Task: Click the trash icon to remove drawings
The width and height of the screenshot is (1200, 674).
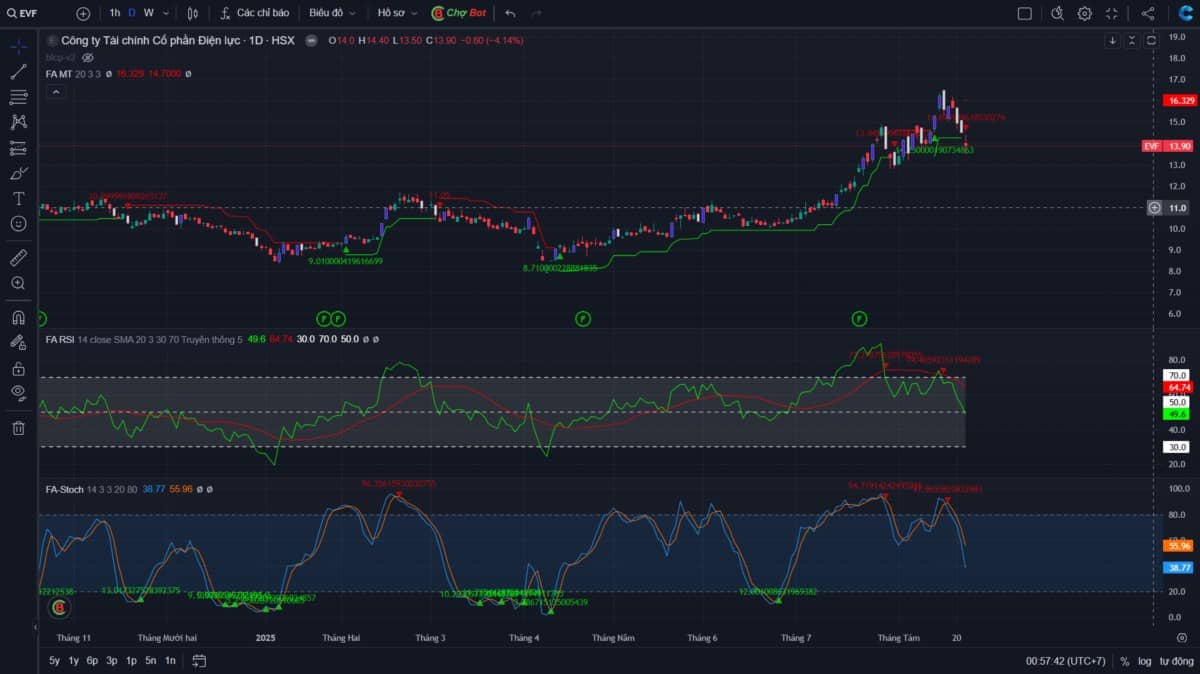Action: click(x=18, y=428)
